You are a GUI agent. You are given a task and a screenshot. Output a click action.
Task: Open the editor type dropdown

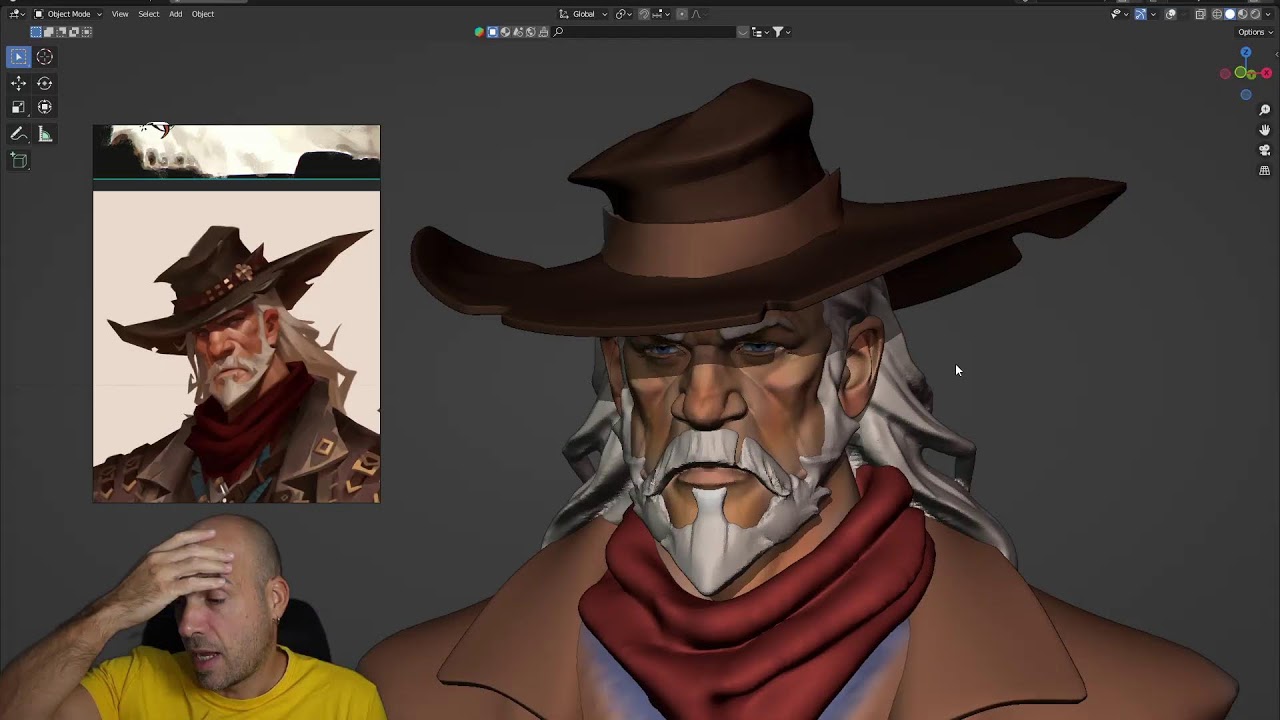coord(17,14)
